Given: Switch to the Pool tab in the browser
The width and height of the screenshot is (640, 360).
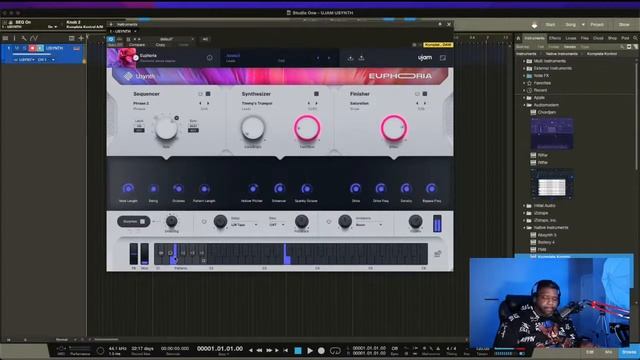Looking at the screenshot, I should (x=625, y=38).
